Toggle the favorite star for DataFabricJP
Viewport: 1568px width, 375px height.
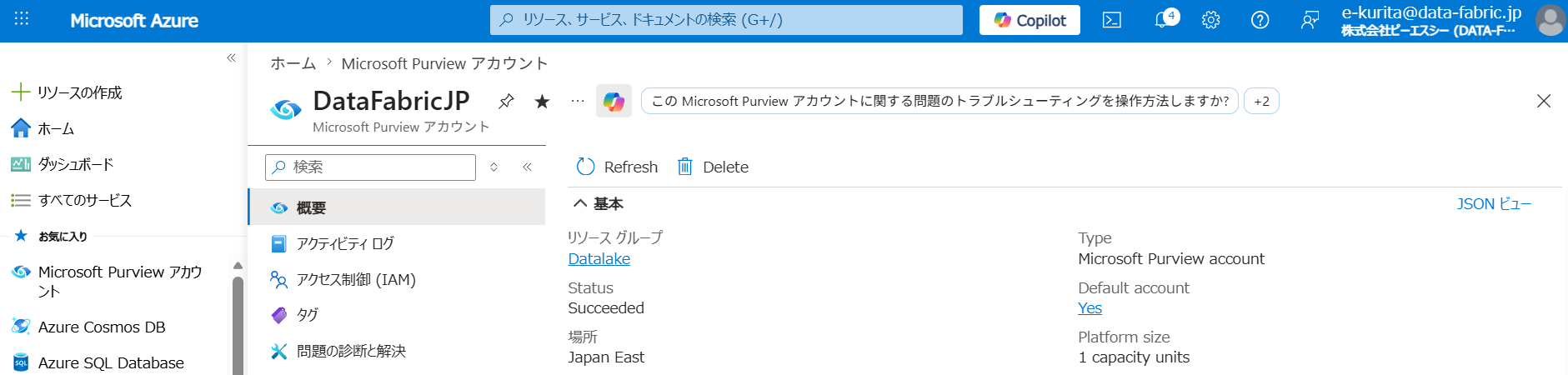coord(542,102)
